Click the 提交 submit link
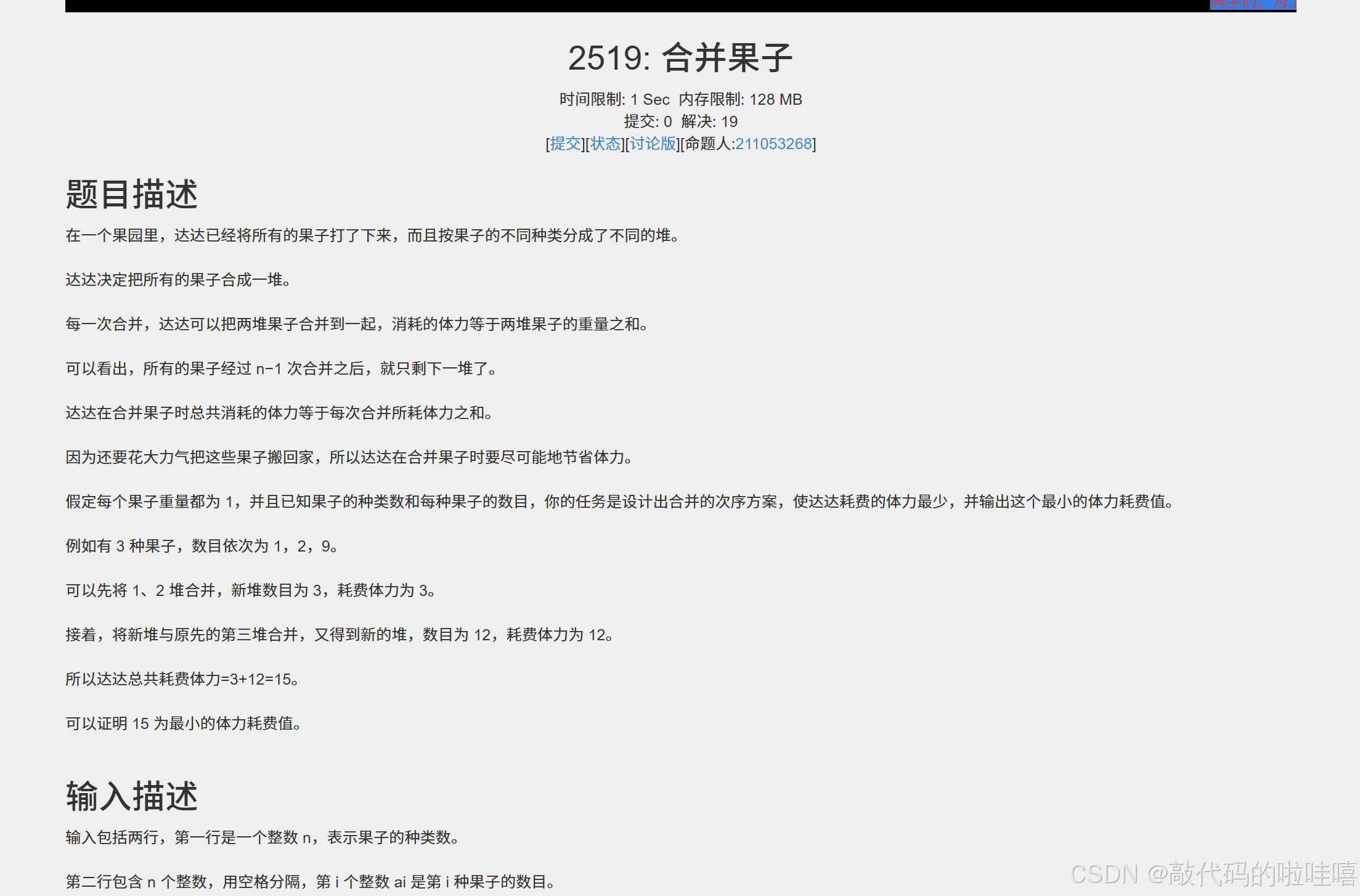The height and width of the screenshot is (896, 1360). pyautogui.click(x=565, y=144)
